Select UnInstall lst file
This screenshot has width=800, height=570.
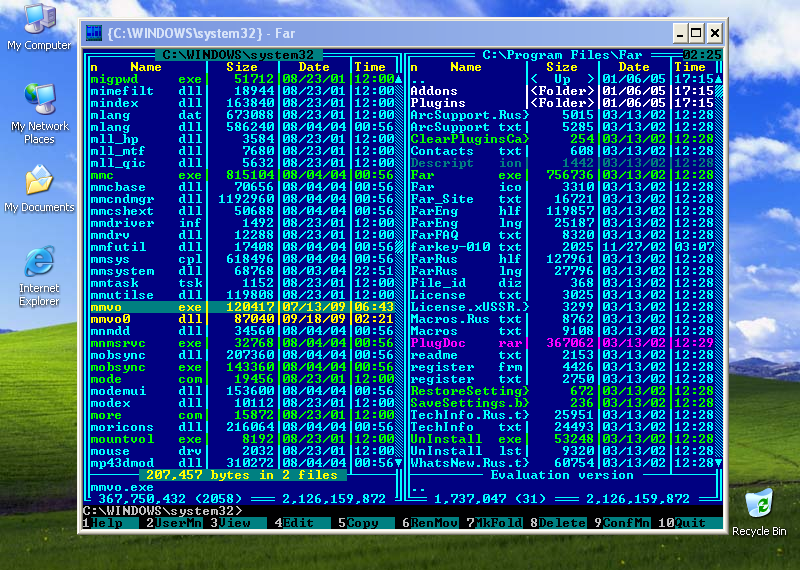tap(562, 451)
